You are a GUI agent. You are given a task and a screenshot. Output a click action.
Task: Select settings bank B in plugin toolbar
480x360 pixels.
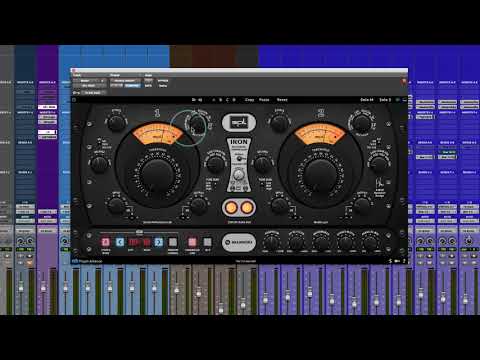point(220,100)
